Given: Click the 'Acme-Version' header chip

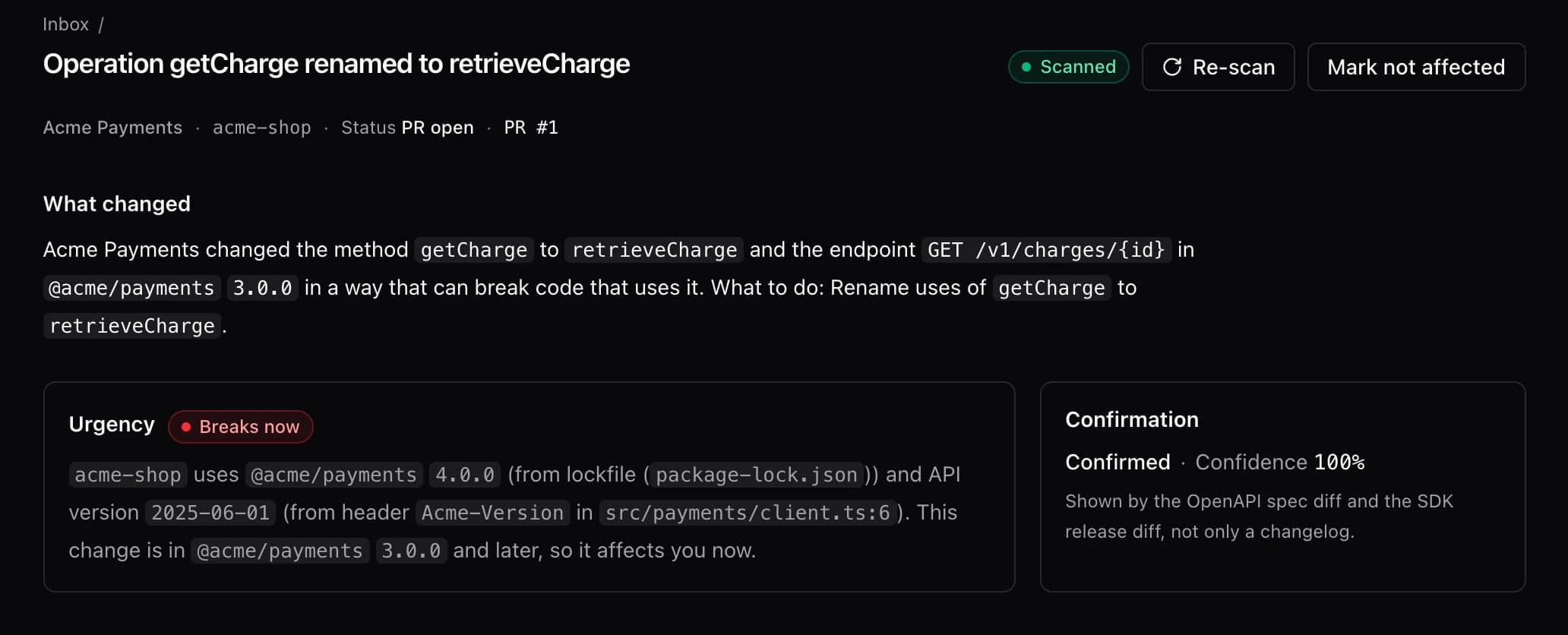Looking at the screenshot, I should tap(492, 513).
